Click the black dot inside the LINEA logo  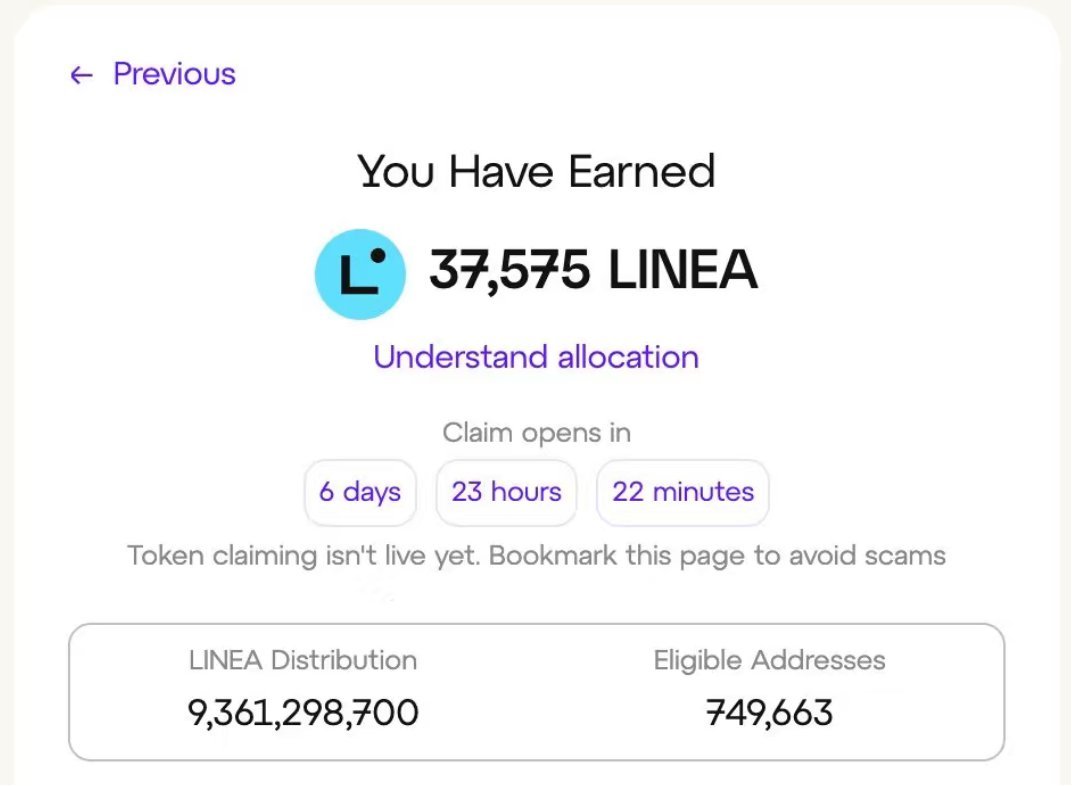377,256
